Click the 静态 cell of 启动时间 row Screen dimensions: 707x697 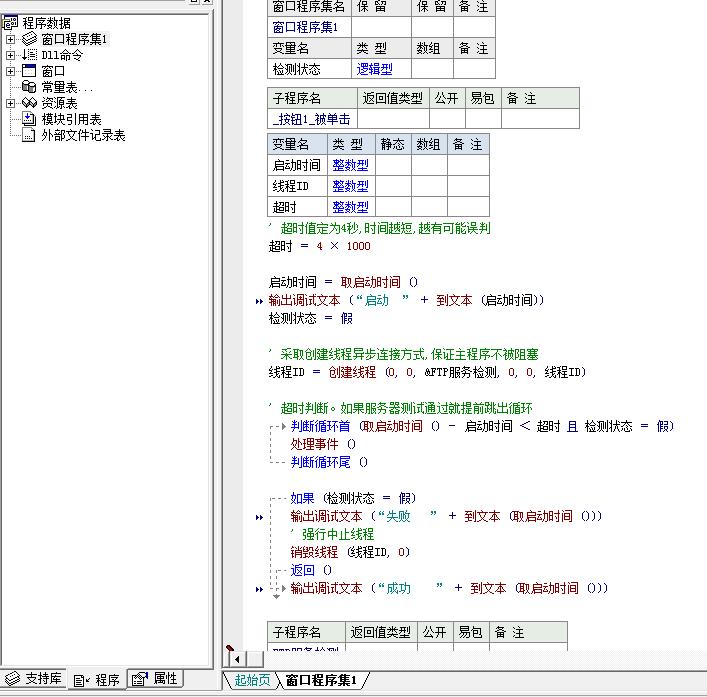pos(393,165)
